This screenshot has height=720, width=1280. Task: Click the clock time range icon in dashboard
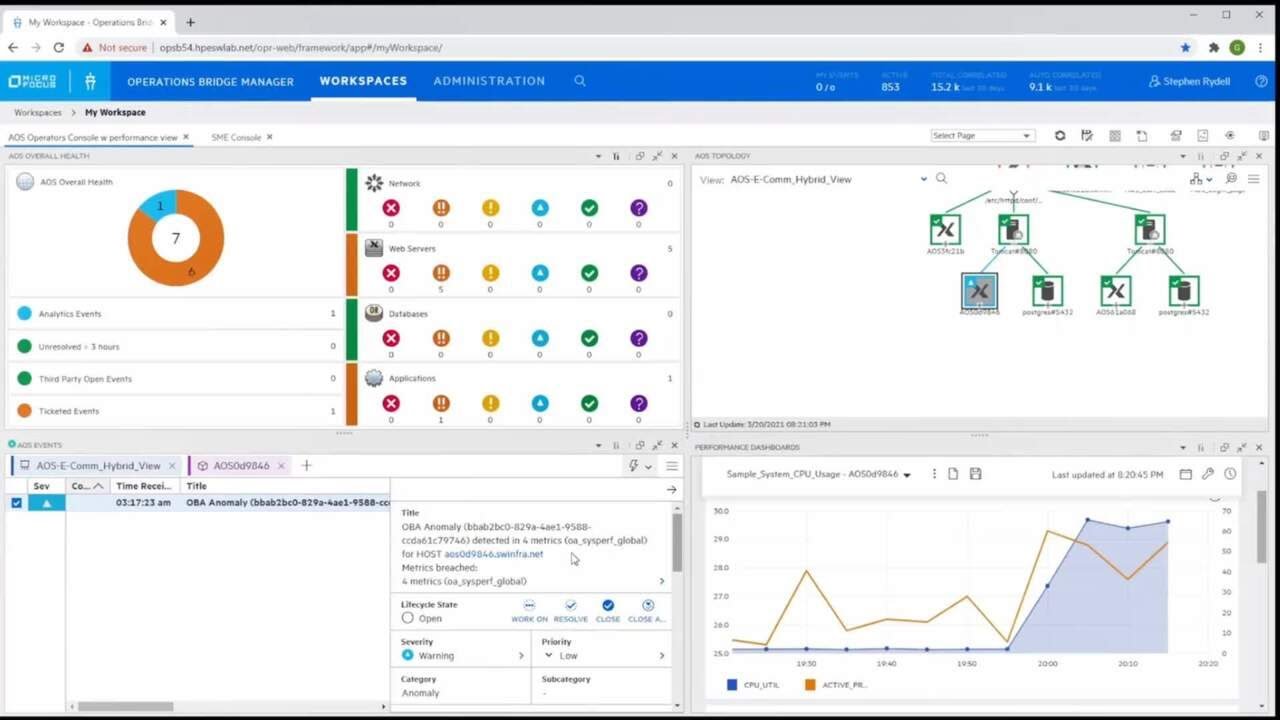click(1230, 474)
